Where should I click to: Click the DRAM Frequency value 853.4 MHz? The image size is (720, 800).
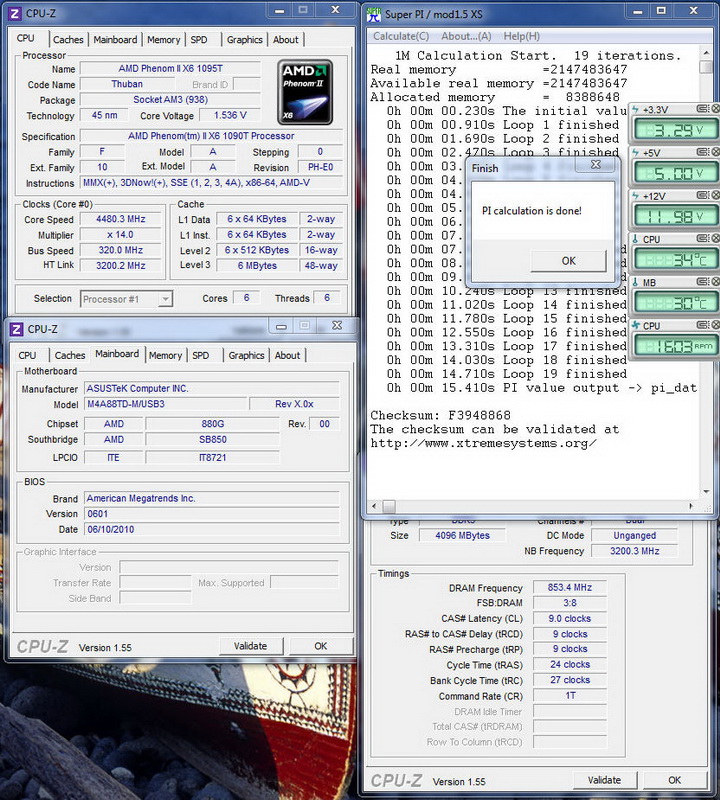click(569, 588)
